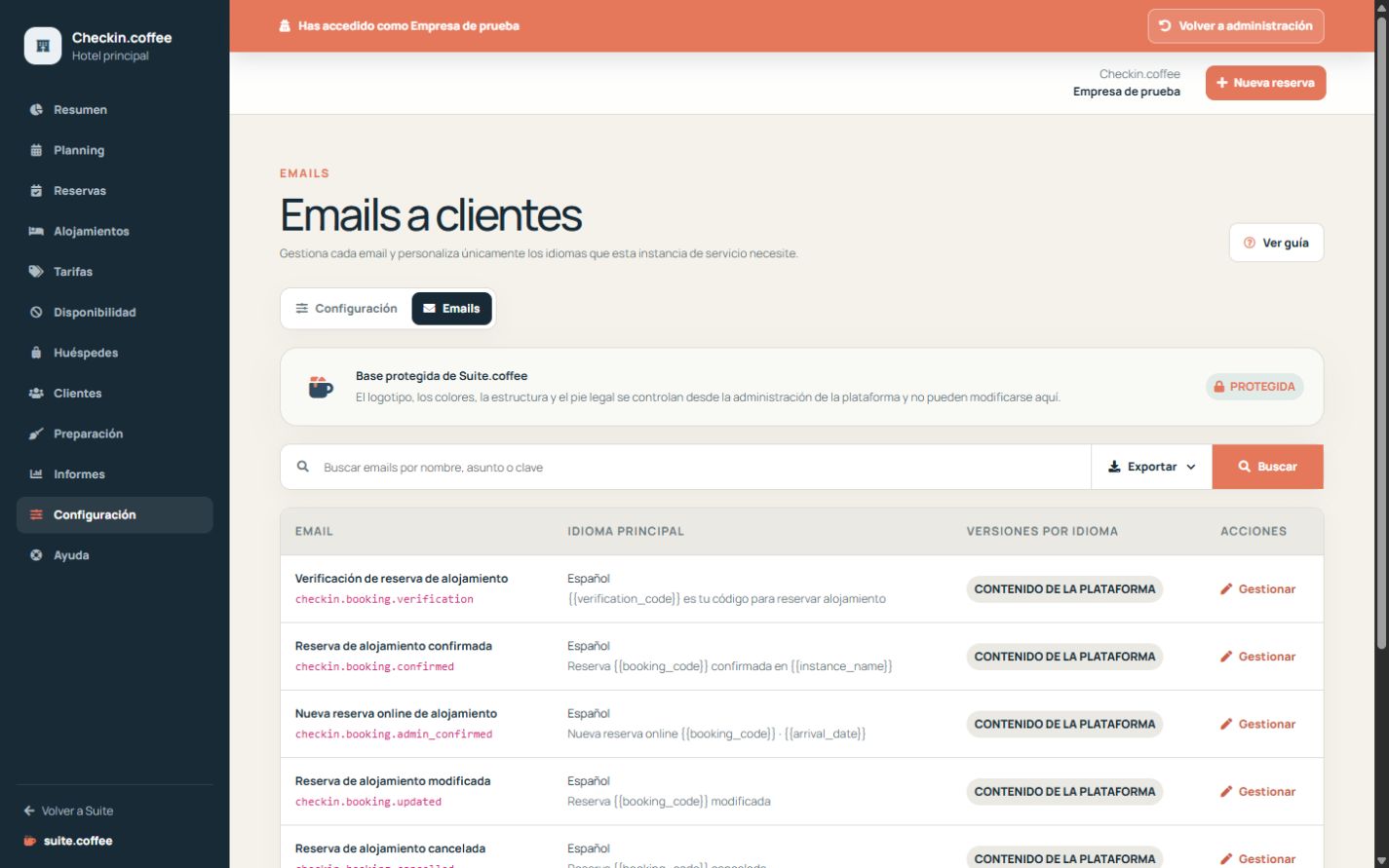The image size is (1389, 868).
Task: Click the checkin.booking.admin_confirmed key text
Action: click(394, 735)
